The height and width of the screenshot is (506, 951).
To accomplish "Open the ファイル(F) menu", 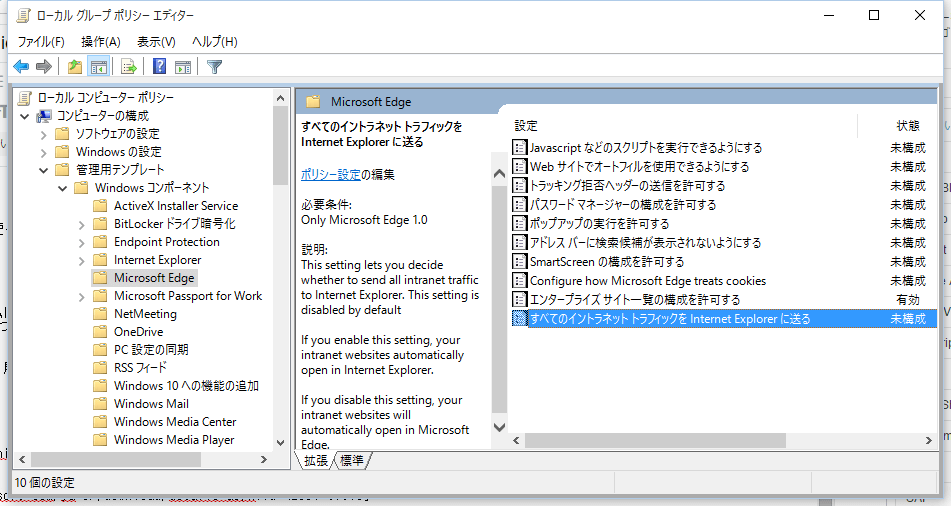I will 41,42.
